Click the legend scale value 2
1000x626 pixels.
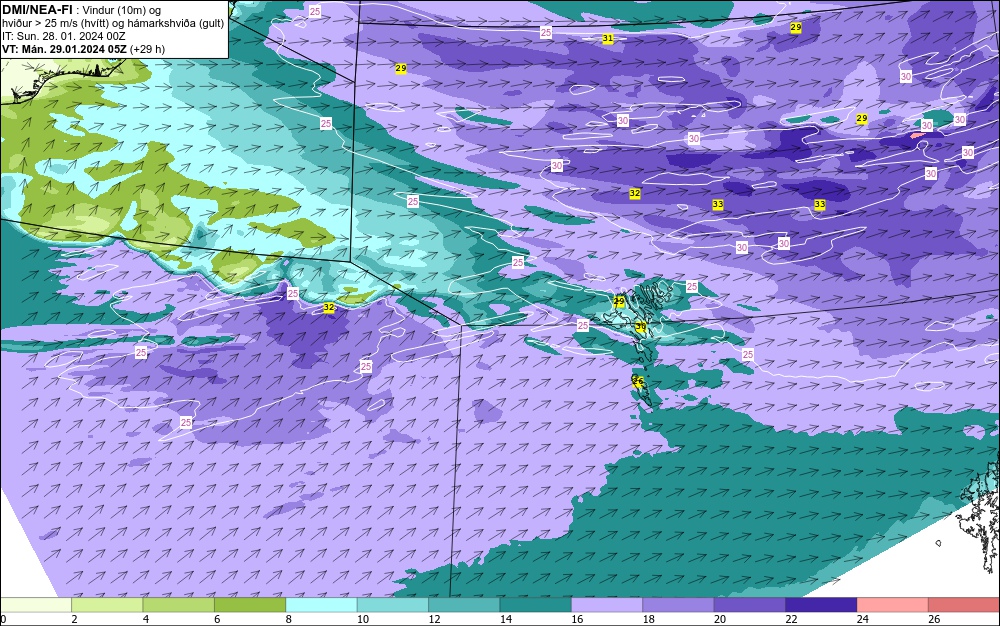(x=75, y=619)
